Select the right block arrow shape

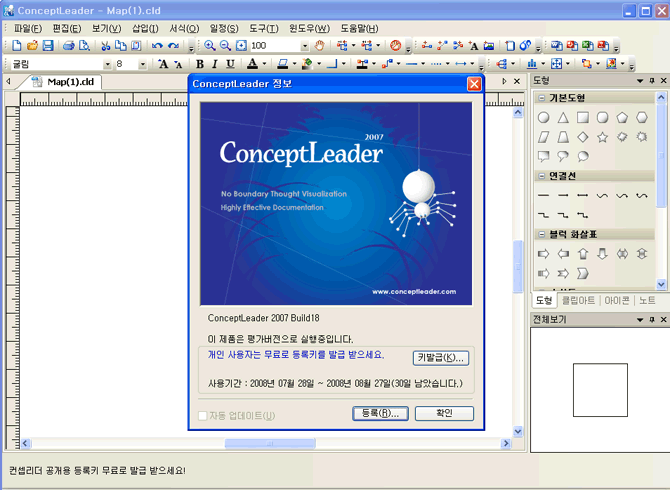coord(544,254)
